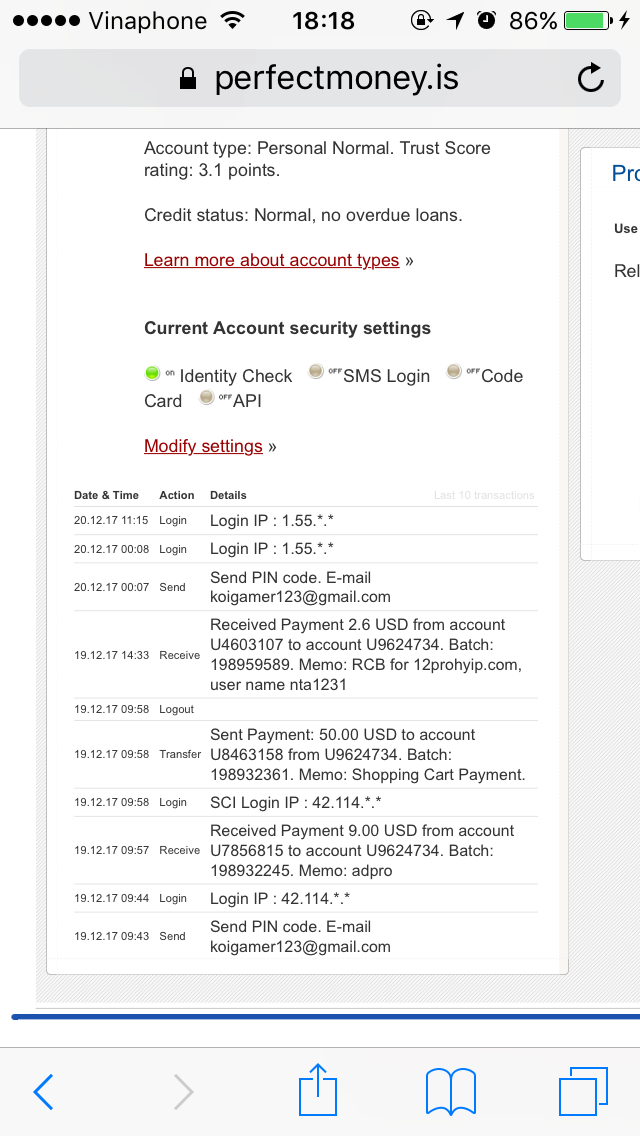Toggle the Identity Check indicator
This screenshot has width=640, height=1136.
click(153, 374)
